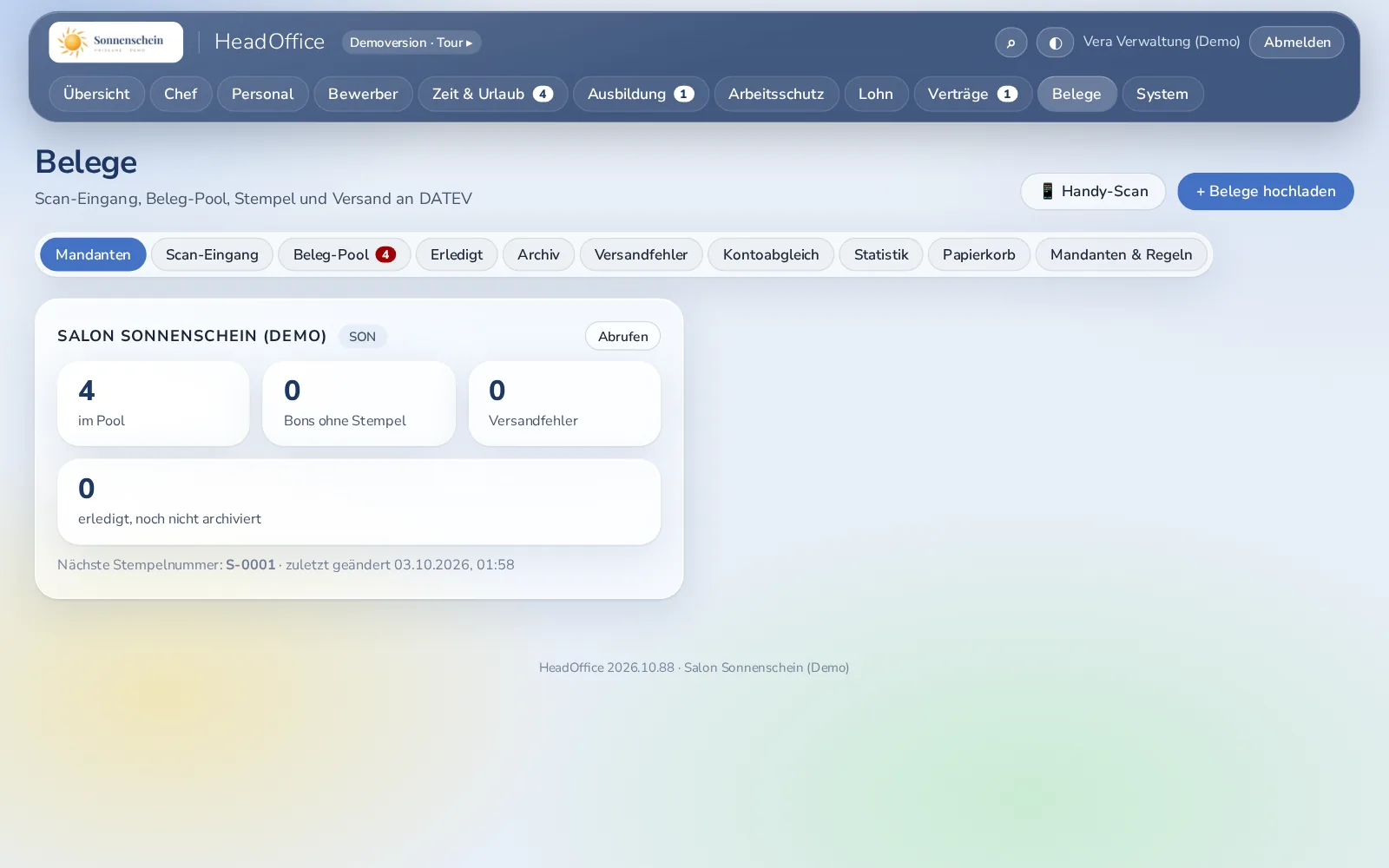Go to Chef section

181,94
